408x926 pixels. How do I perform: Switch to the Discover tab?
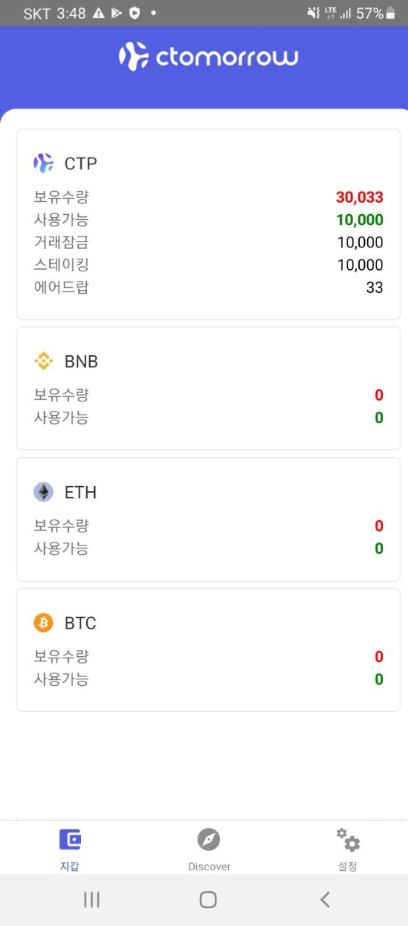[209, 850]
